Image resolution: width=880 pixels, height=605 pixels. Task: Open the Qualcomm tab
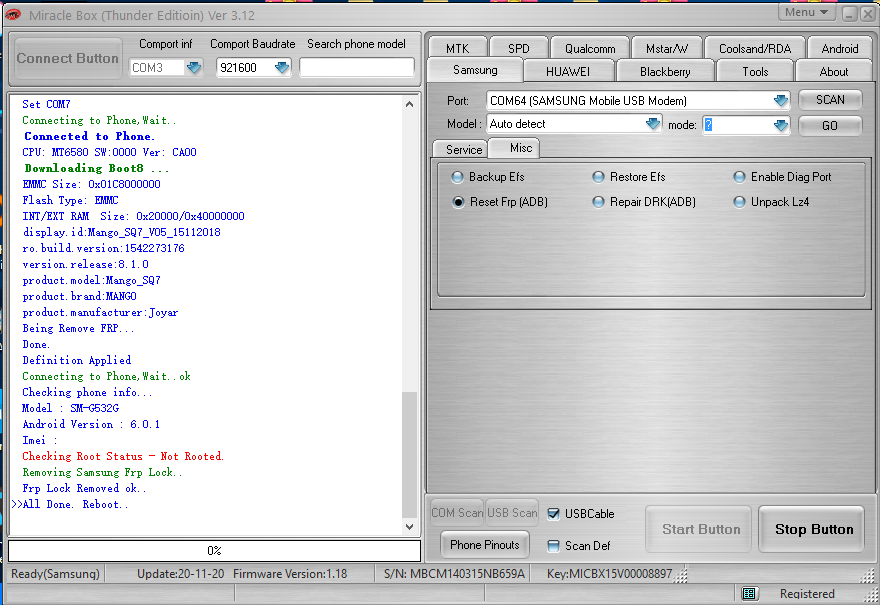coord(590,48)
